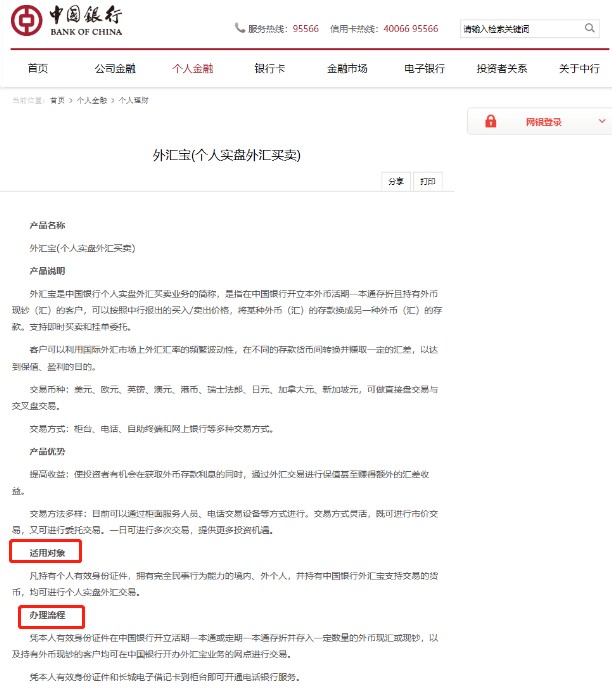Click the 办理流程 heading
The width and height of the screenshot is (612, 690).
coord(47,615)
